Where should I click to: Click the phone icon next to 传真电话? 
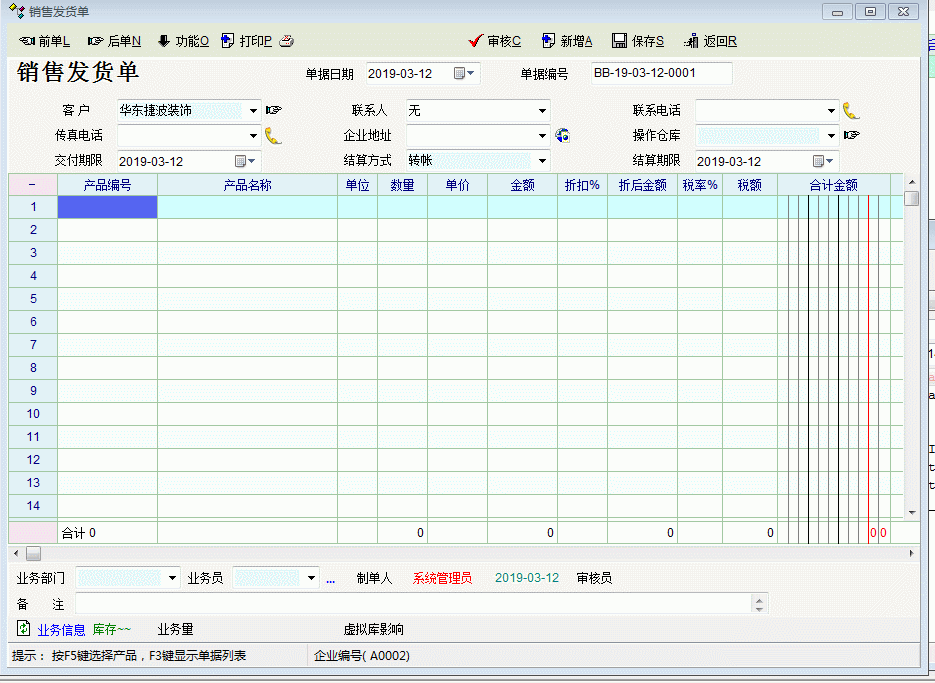tap(273, 136)
